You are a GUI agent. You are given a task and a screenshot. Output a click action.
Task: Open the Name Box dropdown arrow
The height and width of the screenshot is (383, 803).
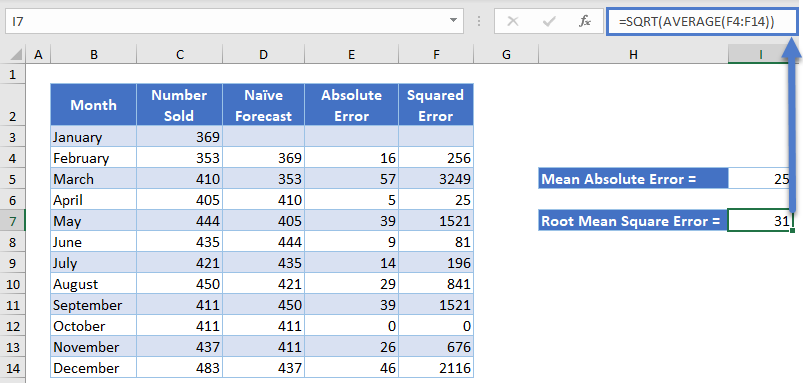click(x=453, y=21)
